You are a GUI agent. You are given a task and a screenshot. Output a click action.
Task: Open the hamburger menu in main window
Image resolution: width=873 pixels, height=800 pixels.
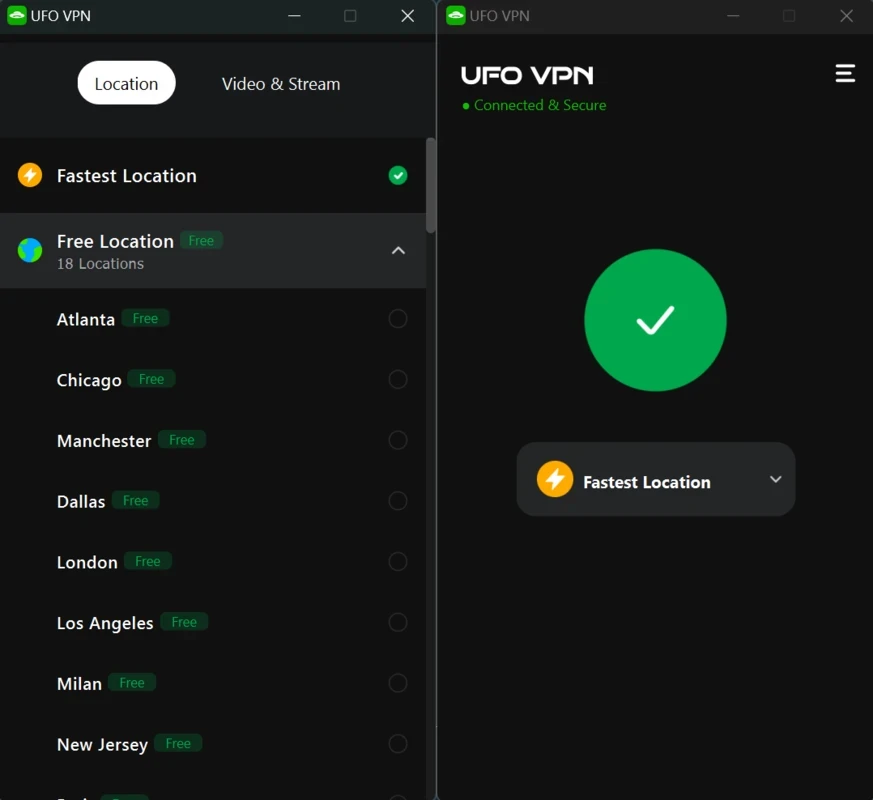[x=845, y=73]
